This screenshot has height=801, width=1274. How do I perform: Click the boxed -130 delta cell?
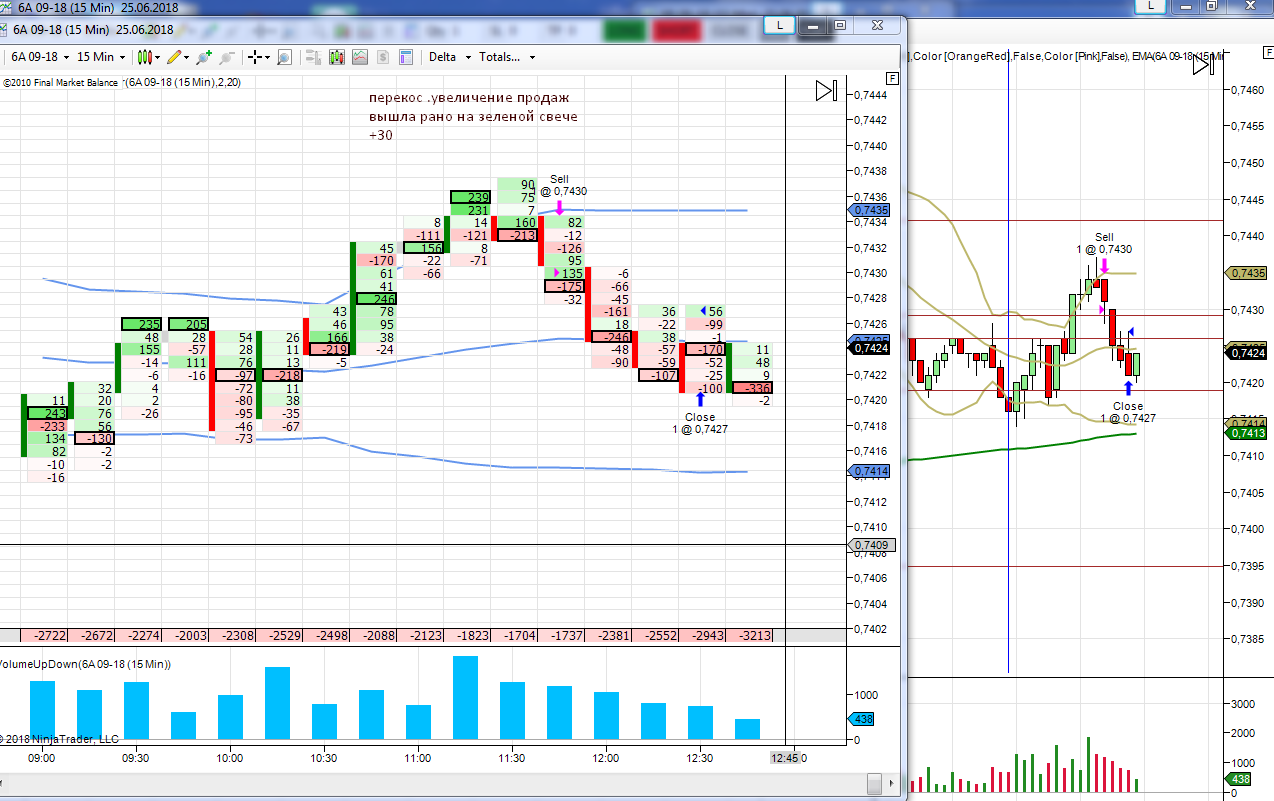point(94,438)
